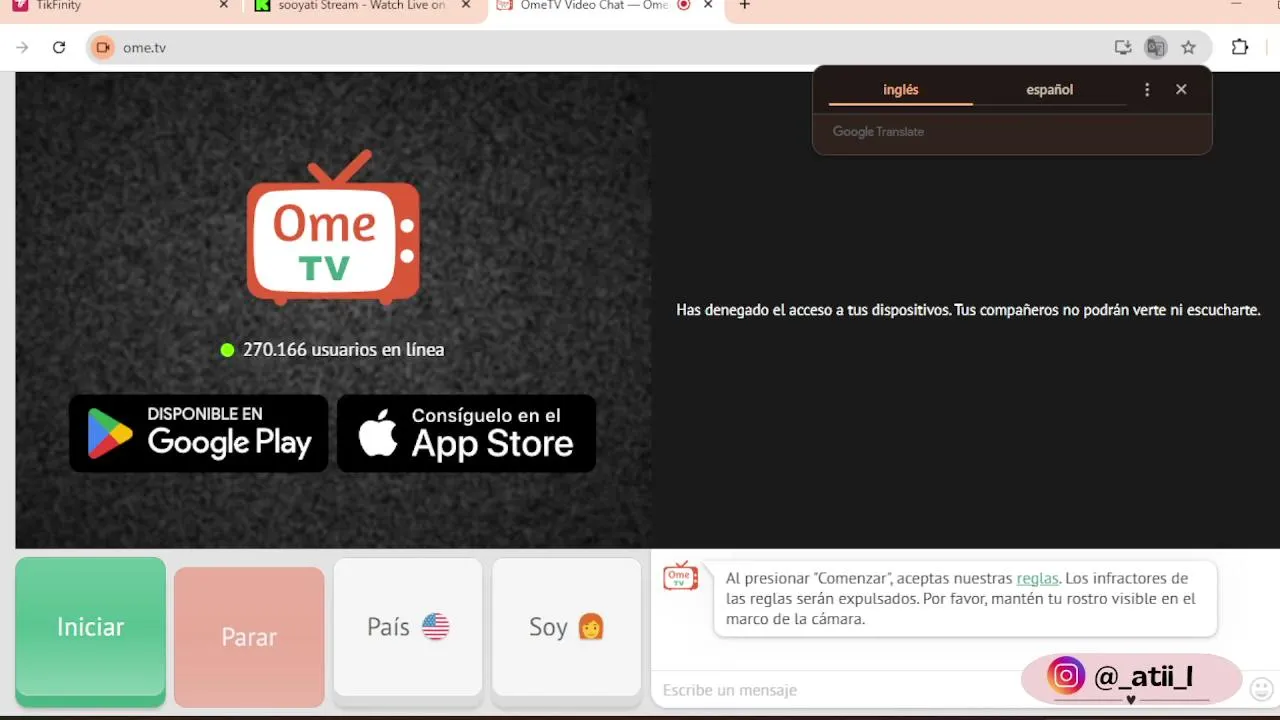Click the 270.166 usuarios en línea text

343,350
